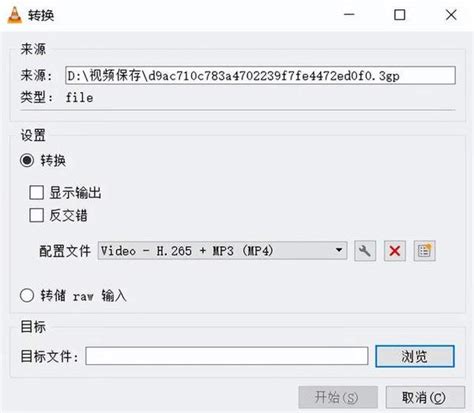The image size is (474, 413).
Task: Enable the 显示输出 checkbox
Action: pos(36,192)
